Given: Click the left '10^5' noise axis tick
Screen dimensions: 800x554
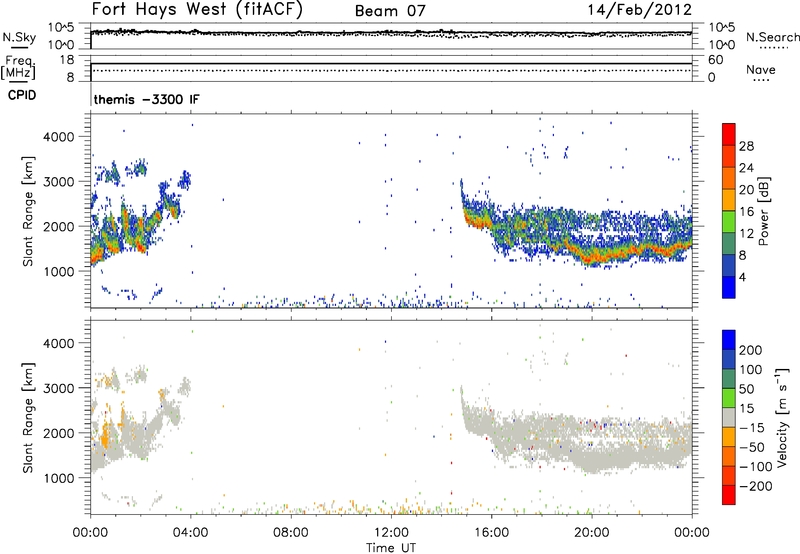Looking at the screenshot, I should 61,27.
